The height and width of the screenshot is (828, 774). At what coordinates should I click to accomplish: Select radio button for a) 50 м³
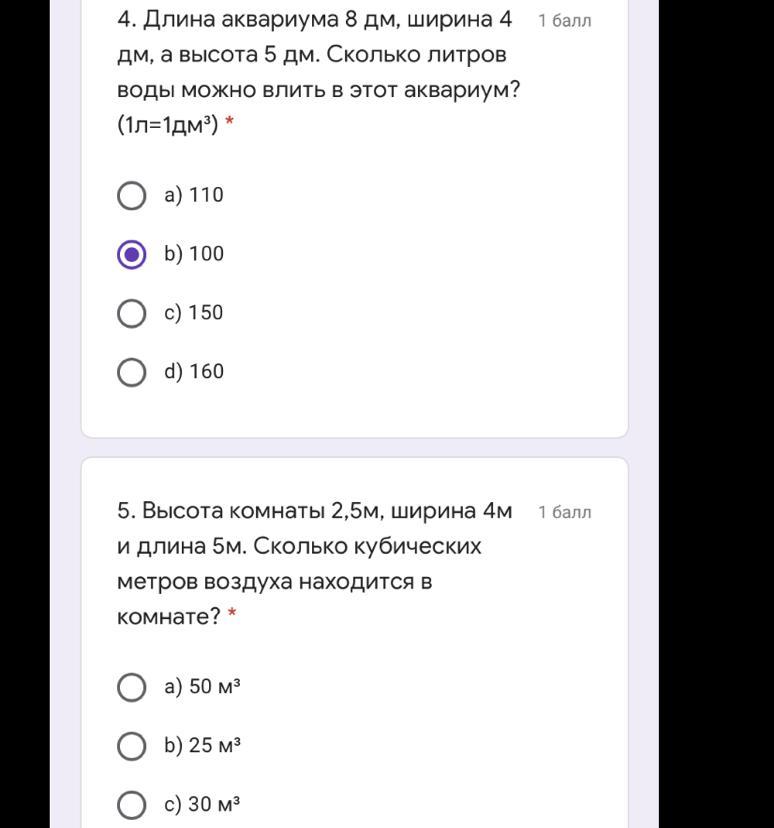[132, 688]
